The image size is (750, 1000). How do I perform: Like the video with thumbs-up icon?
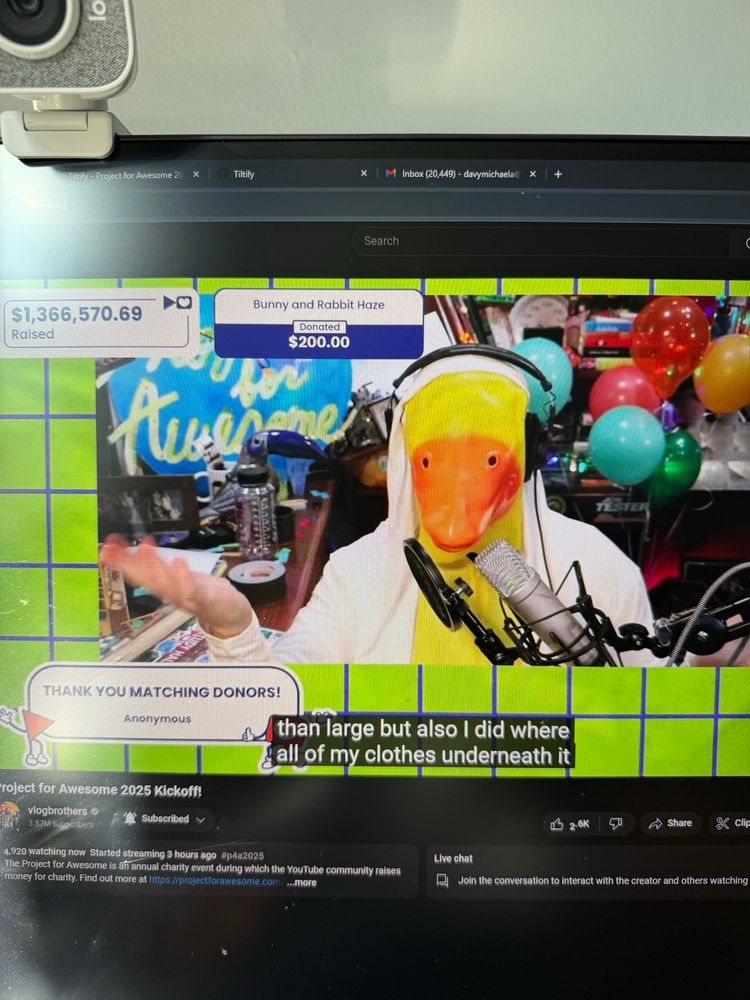click(570, 824)
